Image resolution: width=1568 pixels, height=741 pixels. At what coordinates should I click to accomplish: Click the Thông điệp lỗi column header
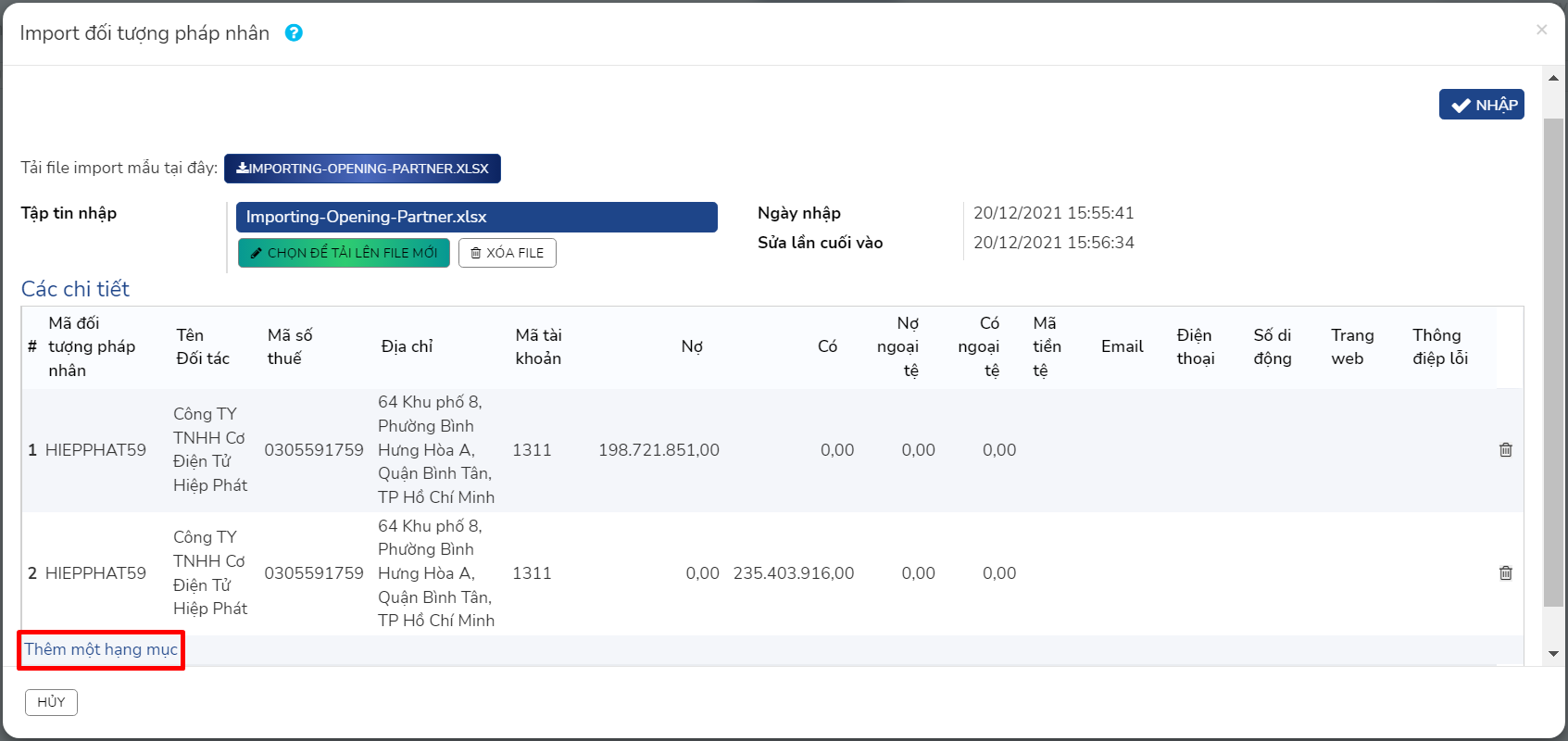tap(1440, 346)
